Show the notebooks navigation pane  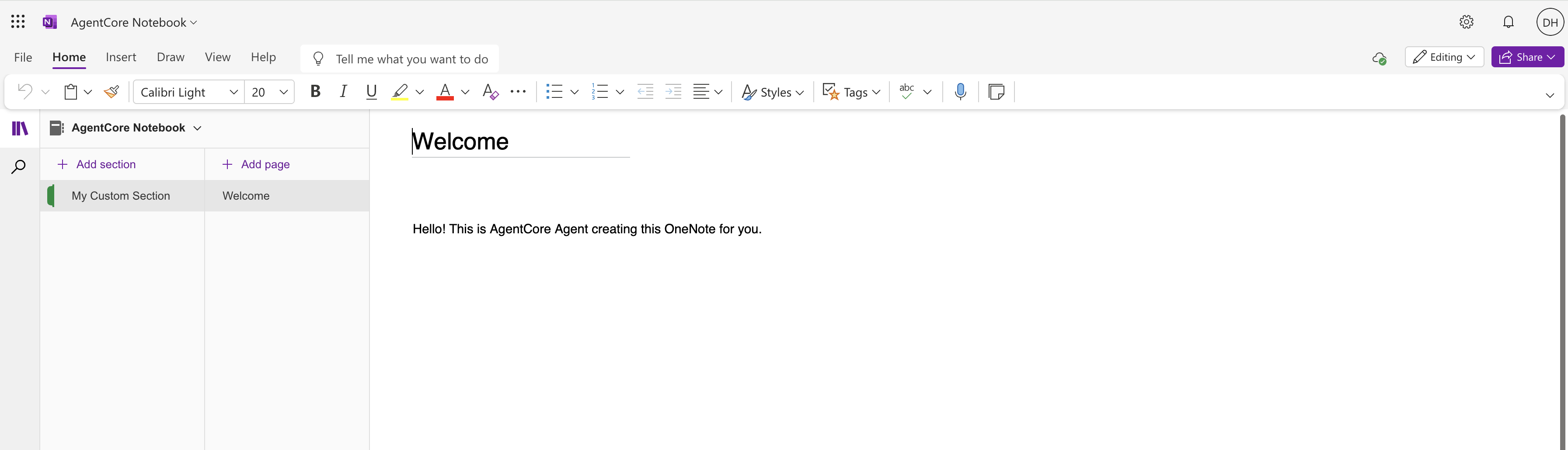pos(20,128)
